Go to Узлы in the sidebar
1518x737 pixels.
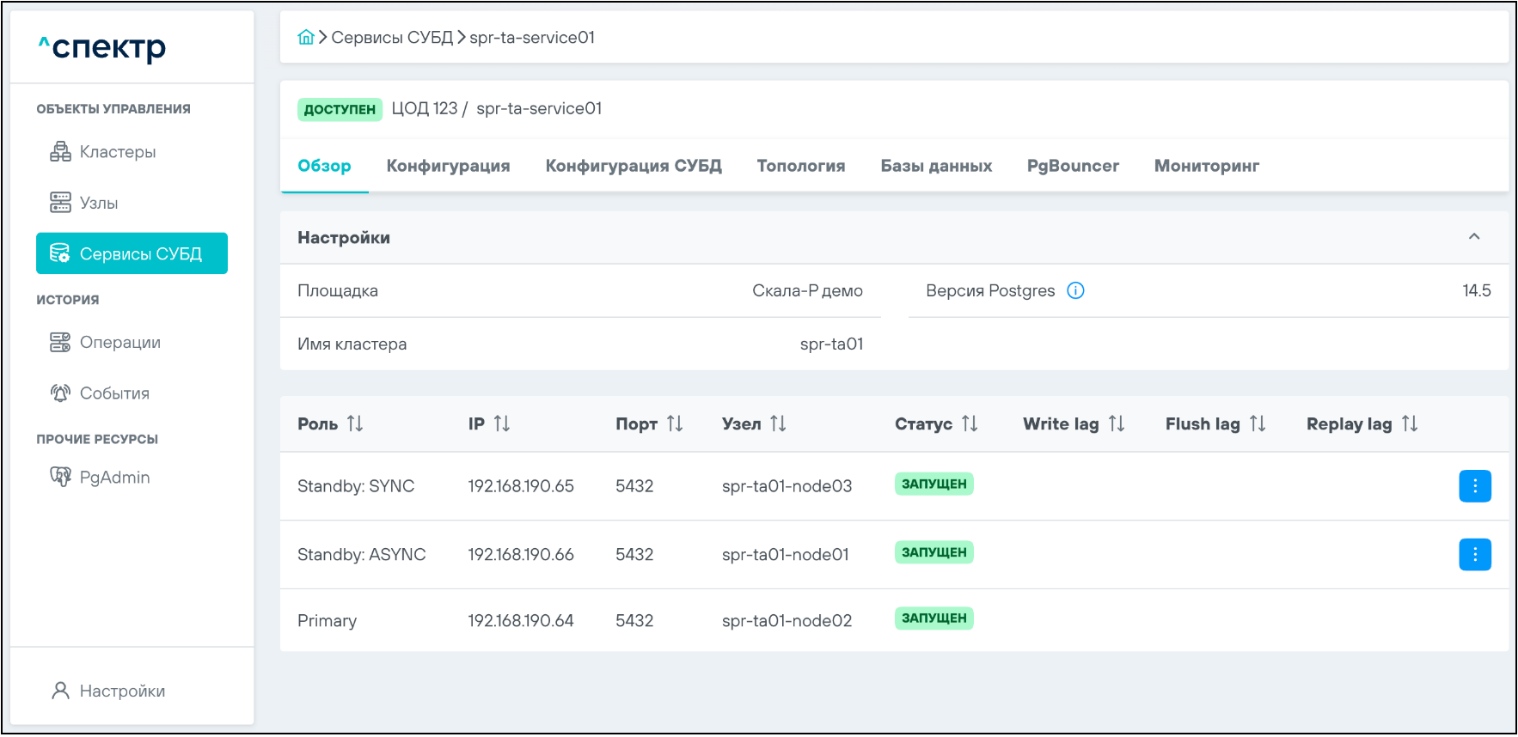pyautogui.click(x=98, y=203)
